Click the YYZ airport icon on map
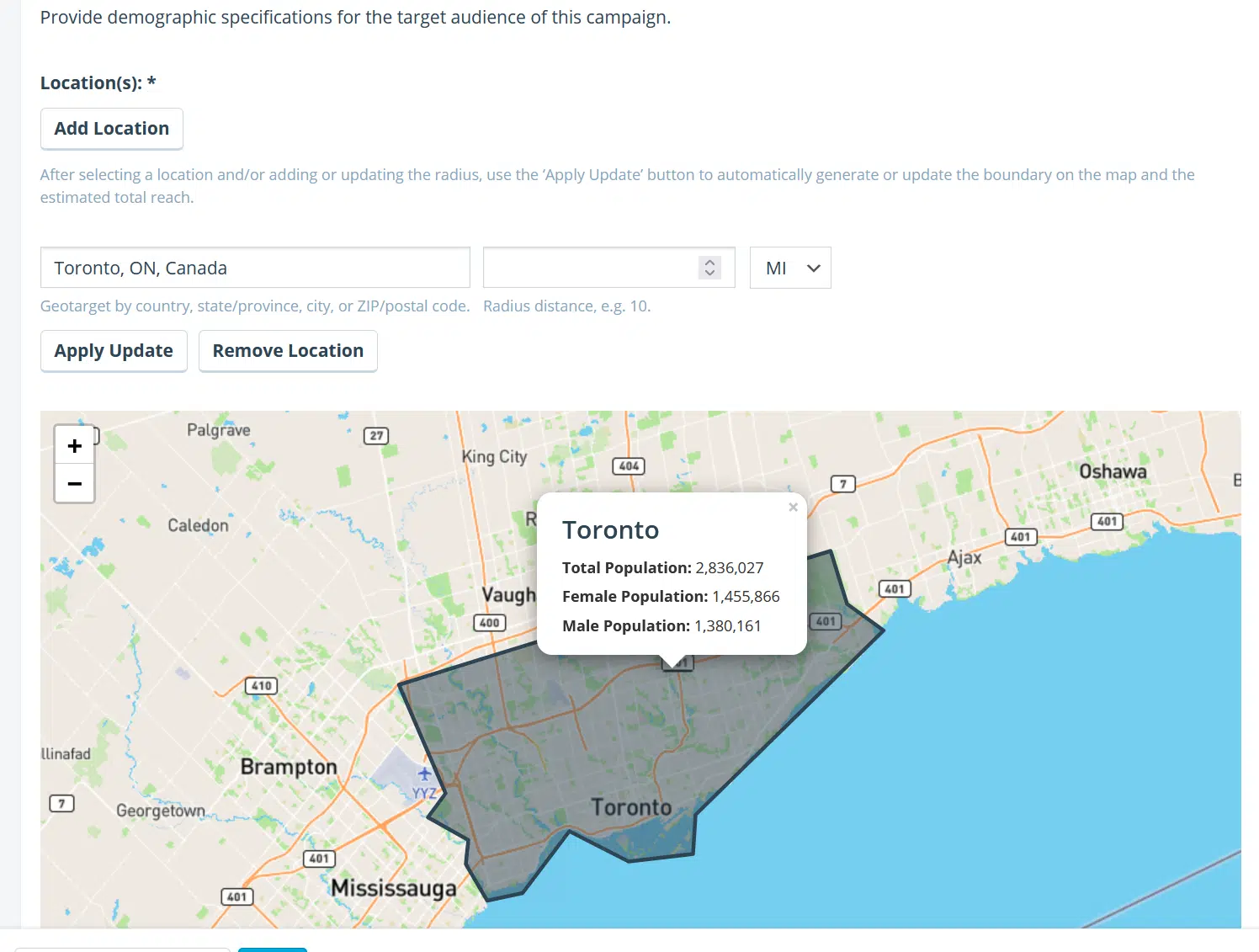The height and width of the screenshot is (952, 1259). click(x=424, y=774)
